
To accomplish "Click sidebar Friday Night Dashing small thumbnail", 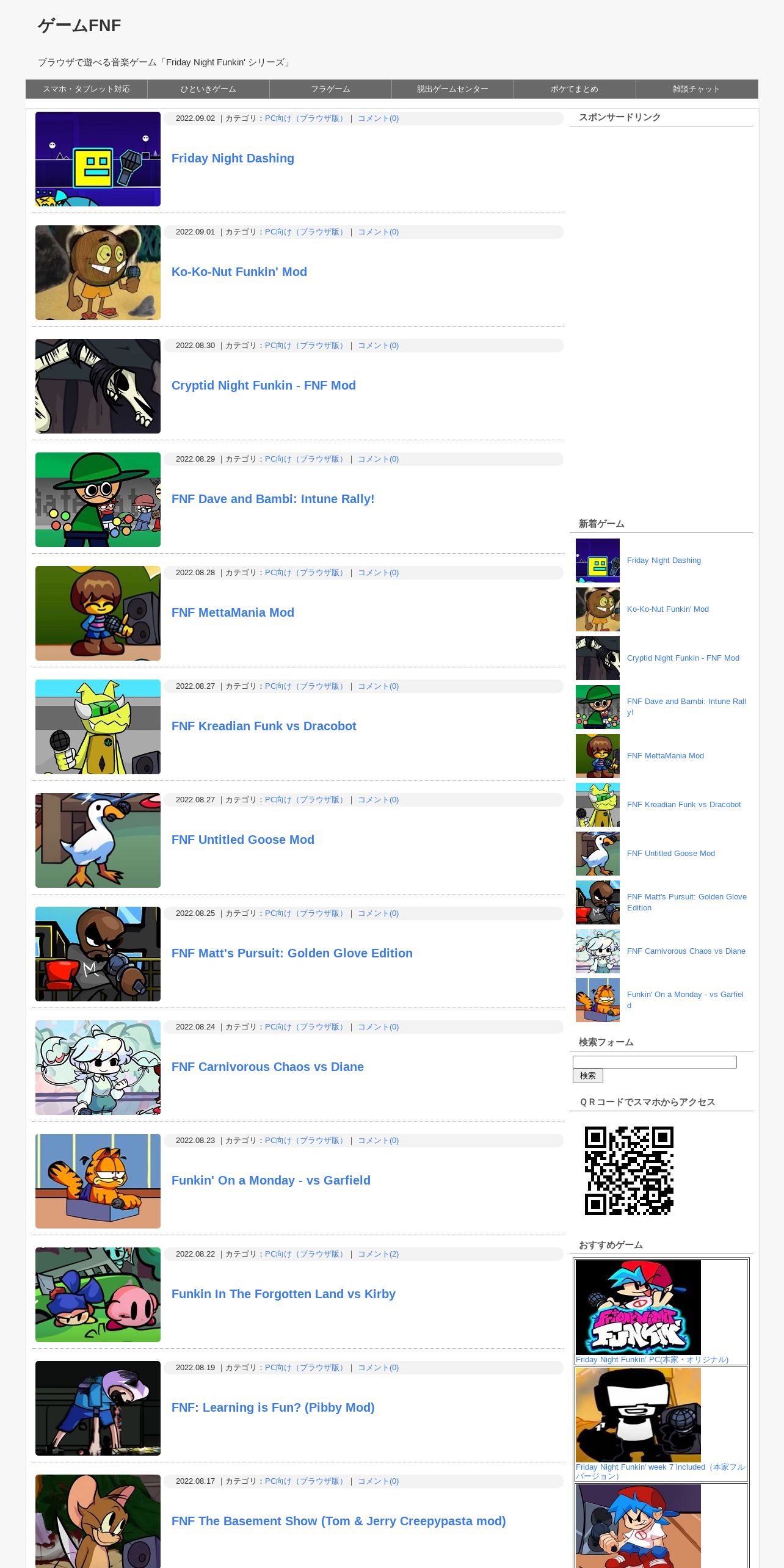I will (x=598, y=561).
